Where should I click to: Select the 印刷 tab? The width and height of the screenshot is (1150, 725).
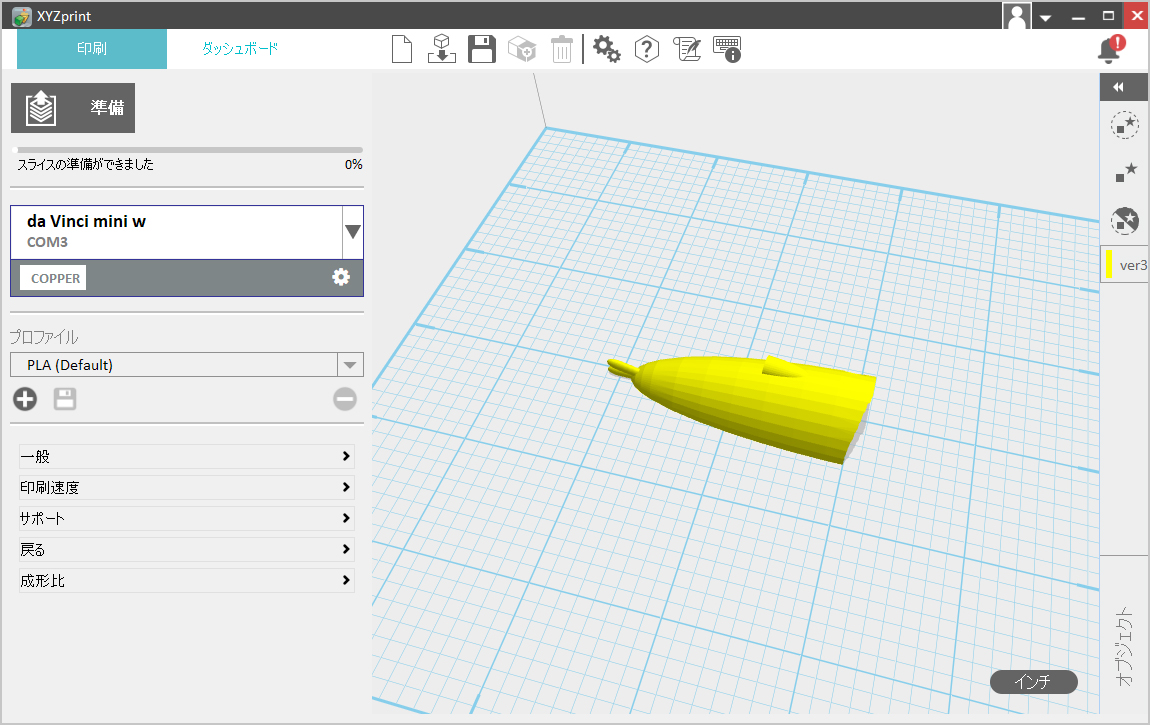(92, 48)
